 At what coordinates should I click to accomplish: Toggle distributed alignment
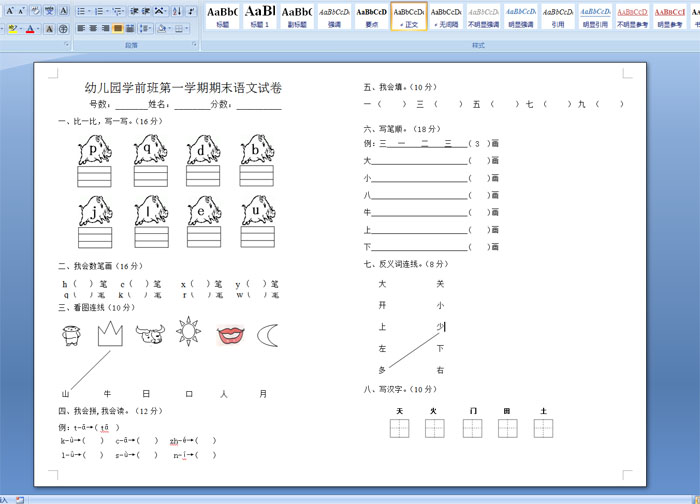tap(129, 29)
